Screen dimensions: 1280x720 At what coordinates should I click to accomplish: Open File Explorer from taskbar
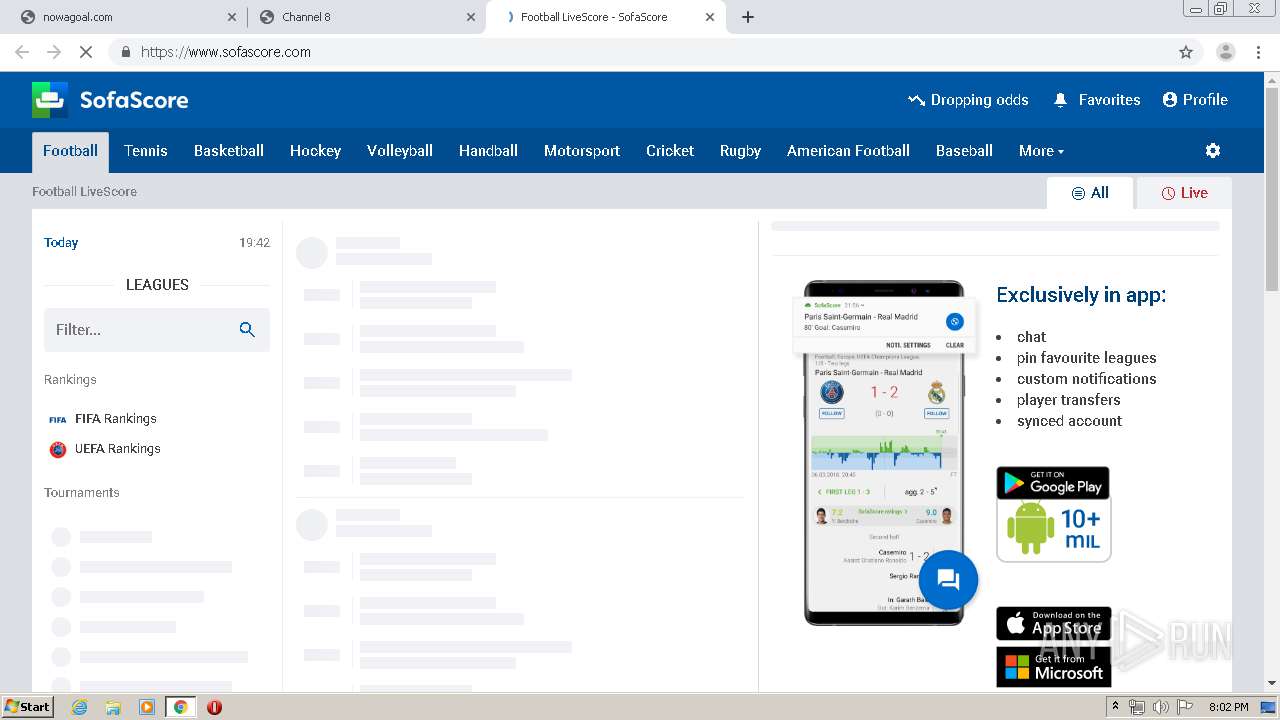tap(113, 707)
